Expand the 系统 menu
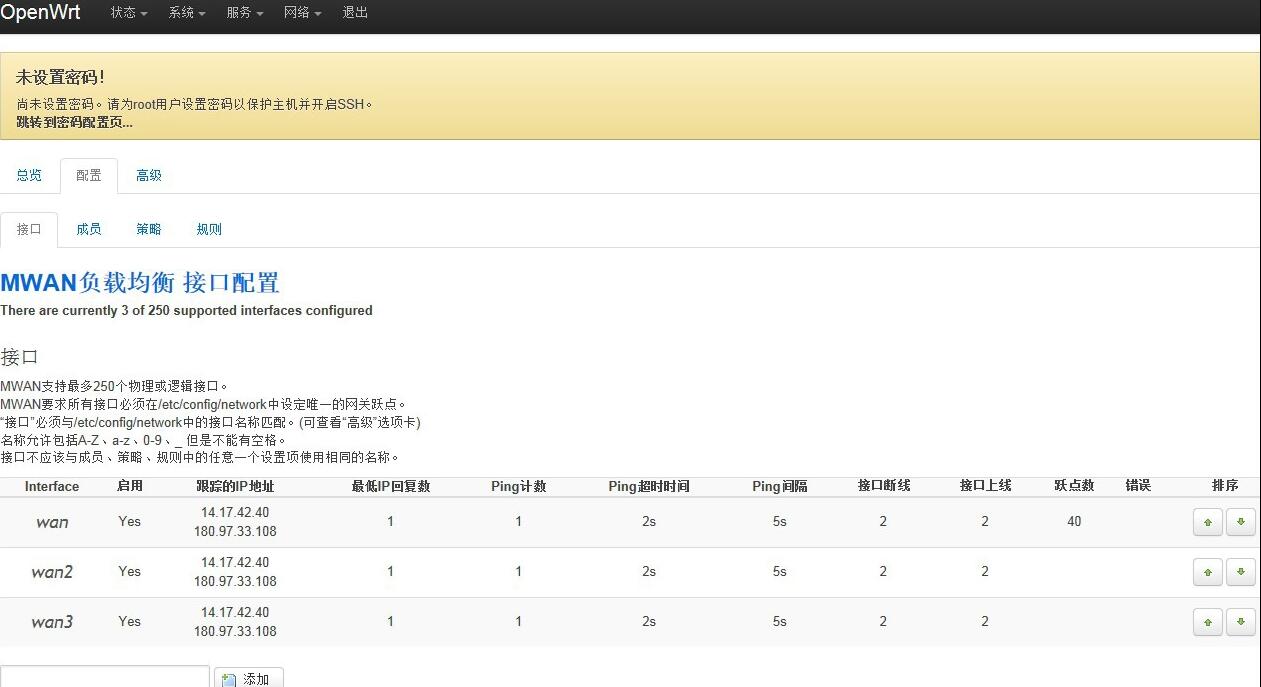 [x=186, y=13]
